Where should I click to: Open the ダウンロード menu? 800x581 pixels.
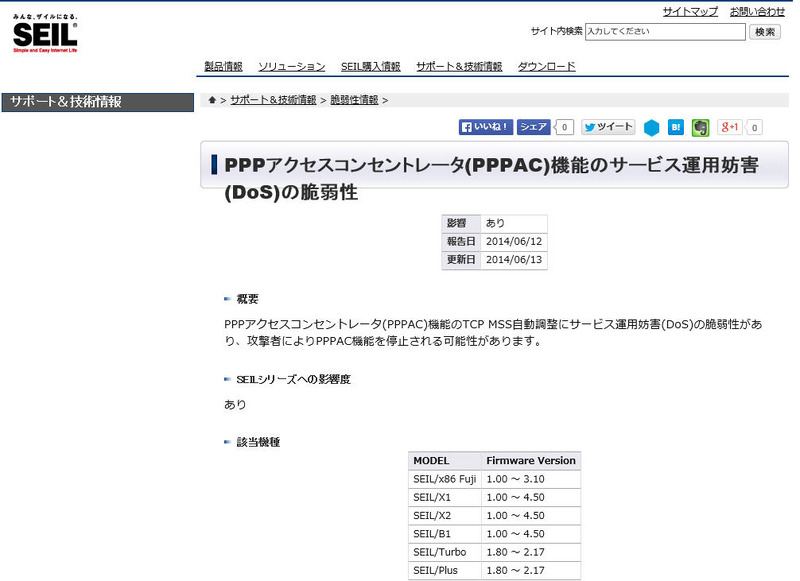click(x=546, y=67)
